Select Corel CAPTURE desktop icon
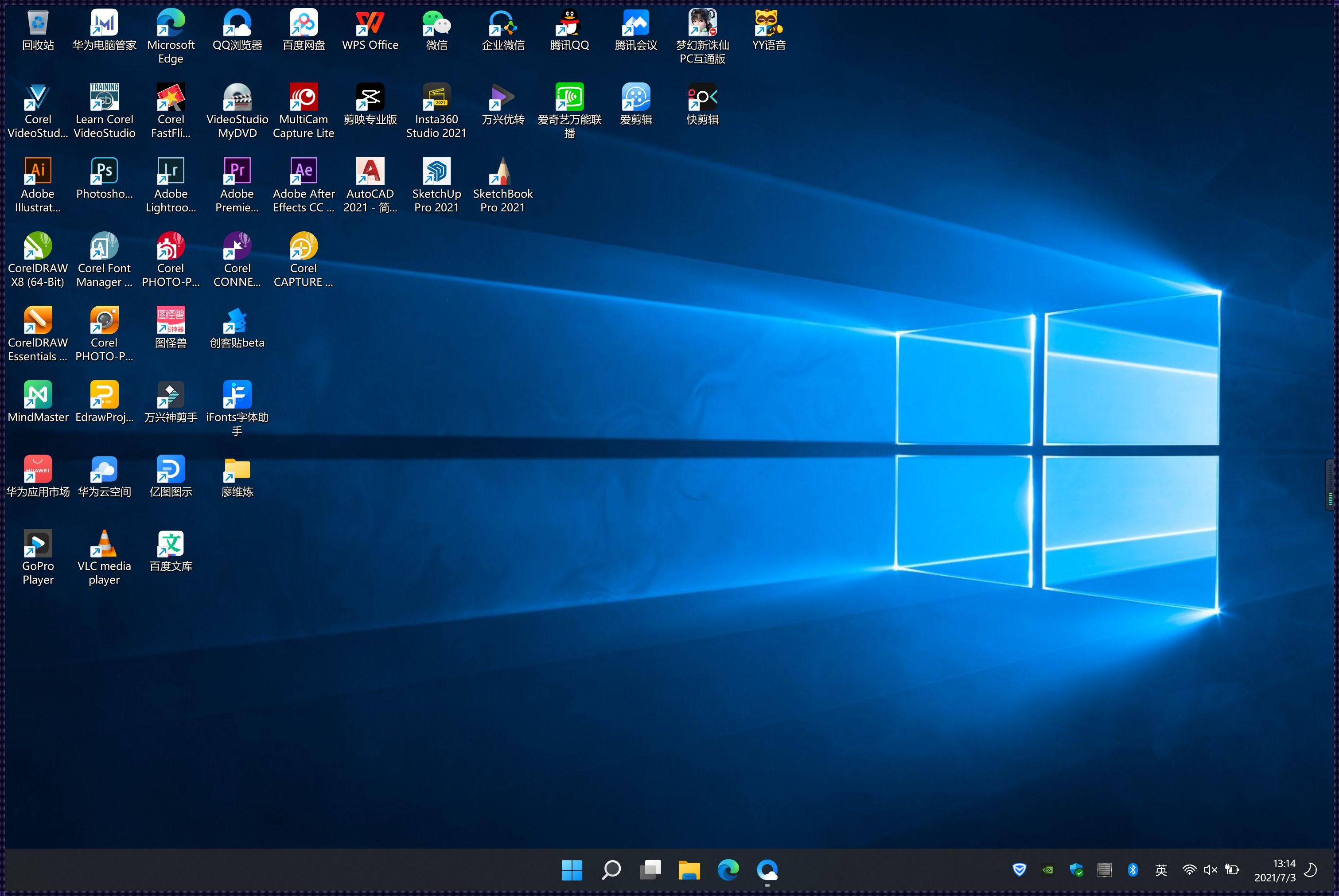This screenshot has width=1339, height=896. (304, 247)
